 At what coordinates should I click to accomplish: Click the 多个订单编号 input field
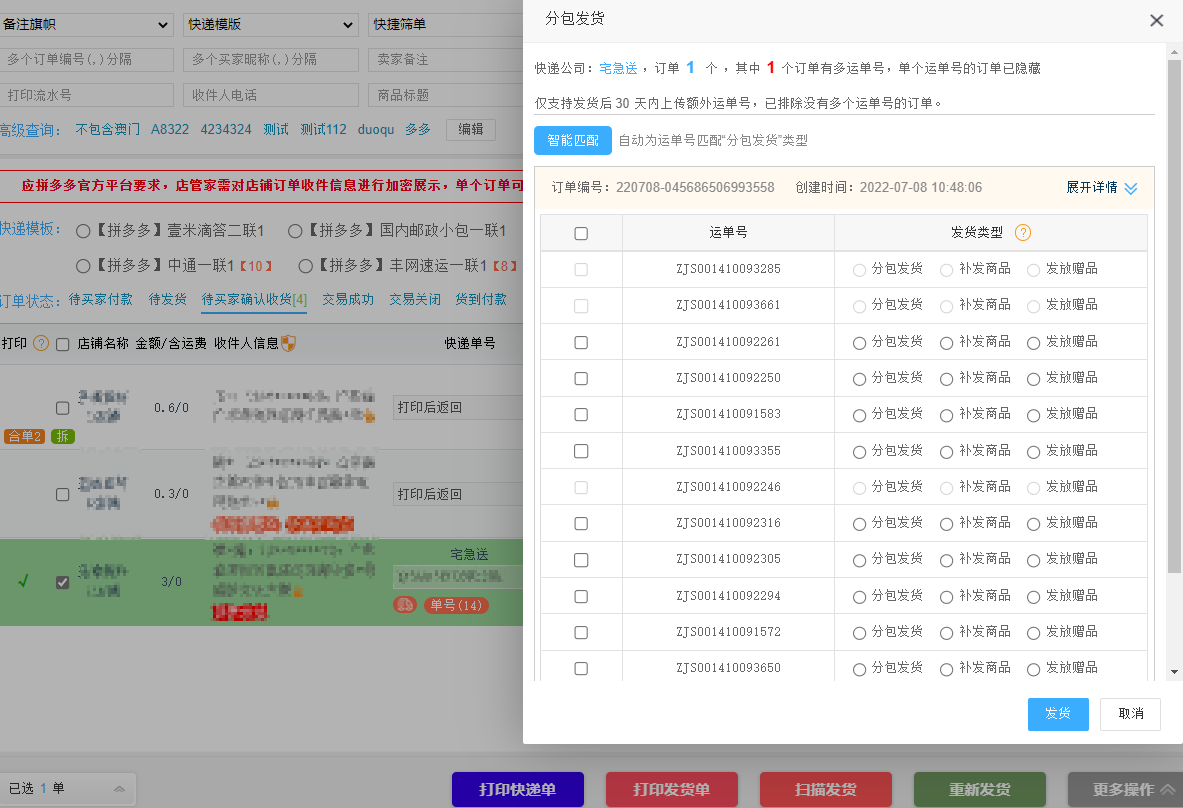(x=87, y=60)
